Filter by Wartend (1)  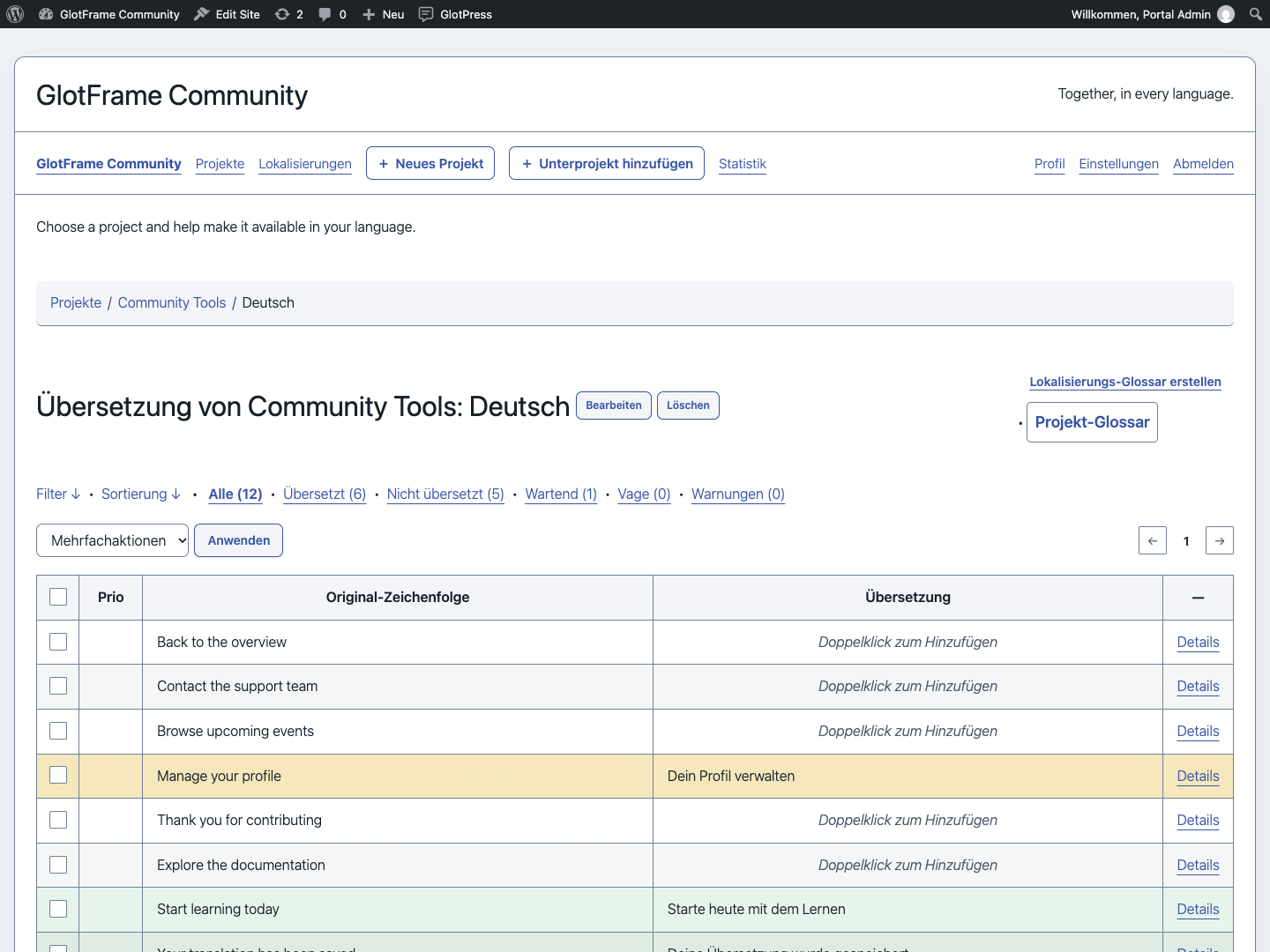pos(561,494)
